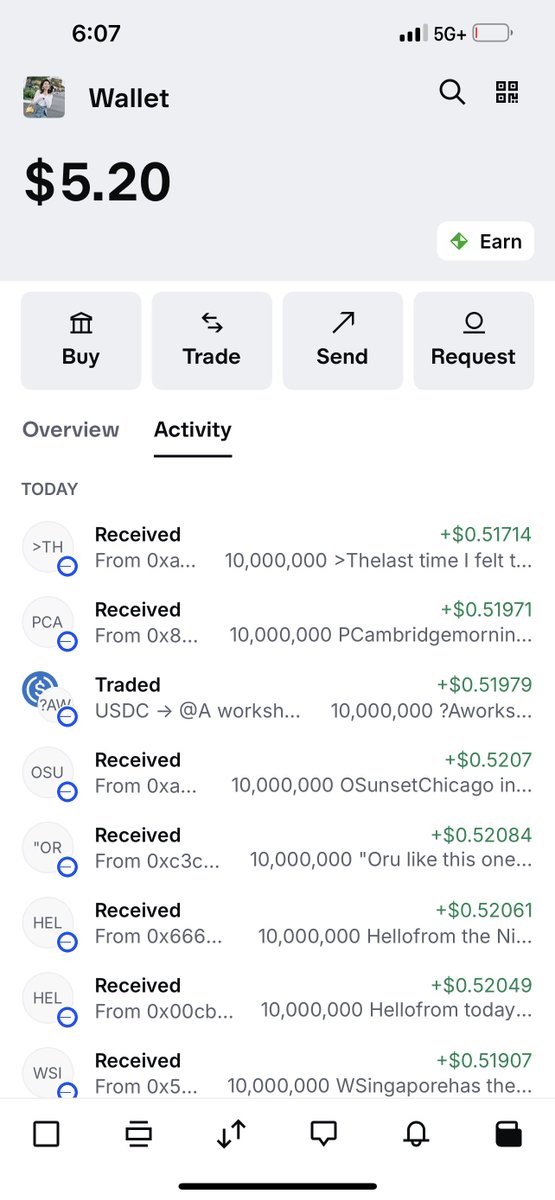Tap the Send arrow button

343,340
